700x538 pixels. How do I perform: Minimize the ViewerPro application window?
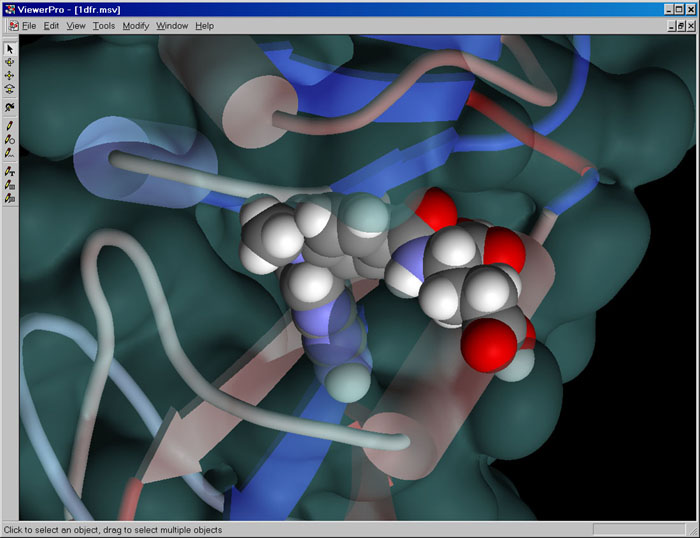[x=669, y=9]
